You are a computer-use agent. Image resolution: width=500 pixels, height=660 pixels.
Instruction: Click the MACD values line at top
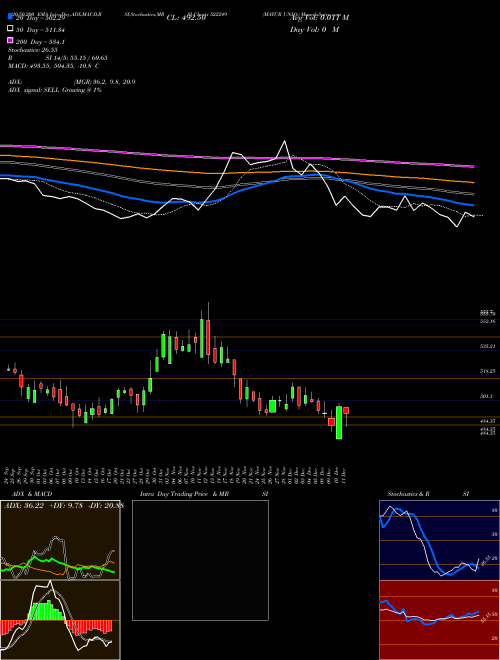point(53,66)
